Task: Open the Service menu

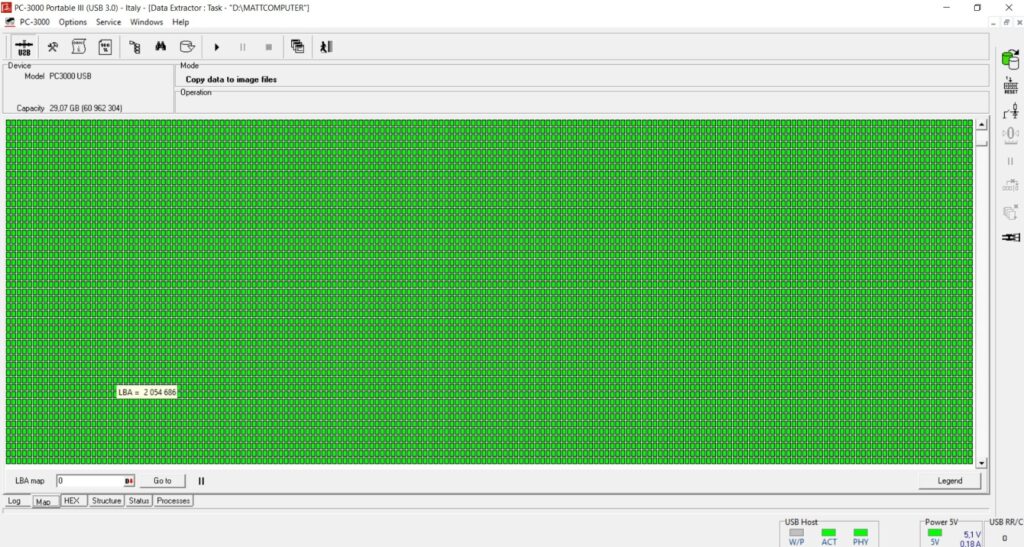Action: click(108, 22)
